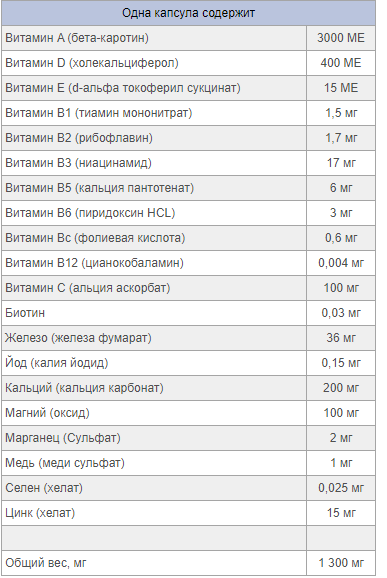Click the Витамин B3 (ниацинамид) label
The width and height of the screenshot is (387, 578).
[79, 163]
